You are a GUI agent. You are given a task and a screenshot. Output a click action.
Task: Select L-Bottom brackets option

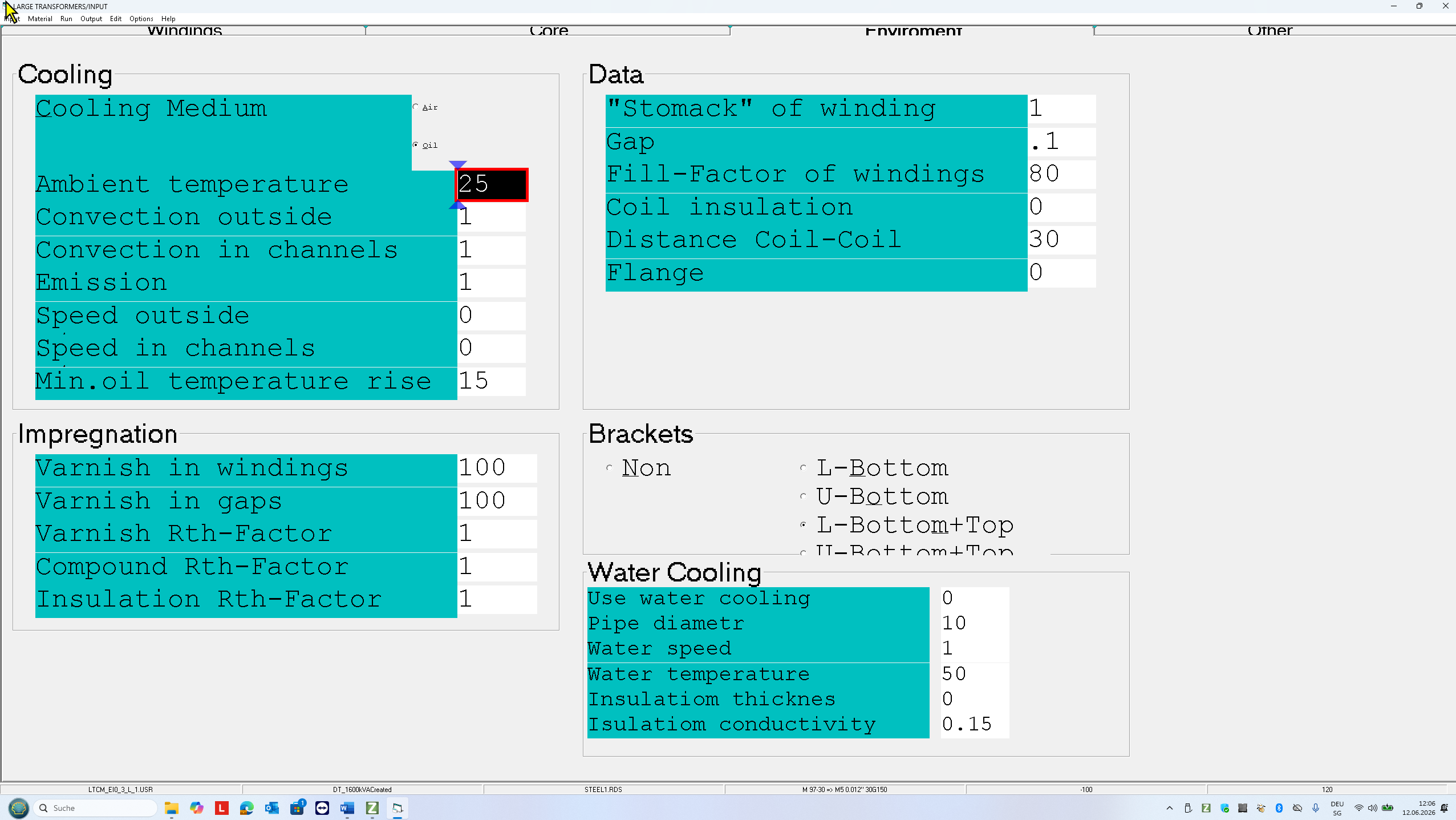874,468
